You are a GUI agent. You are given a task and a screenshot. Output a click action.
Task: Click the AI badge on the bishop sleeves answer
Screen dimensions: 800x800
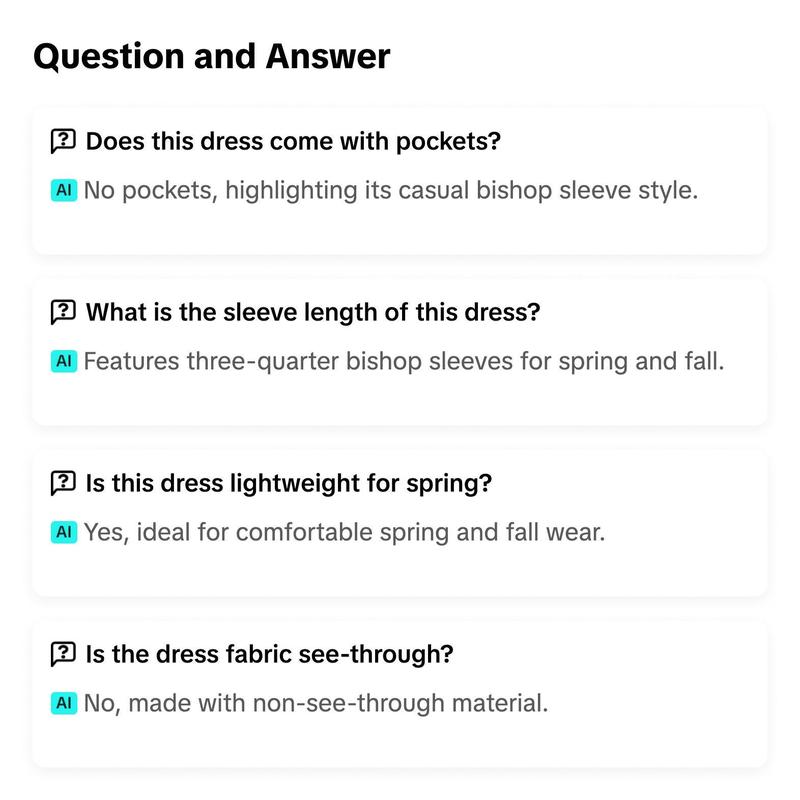64,361
